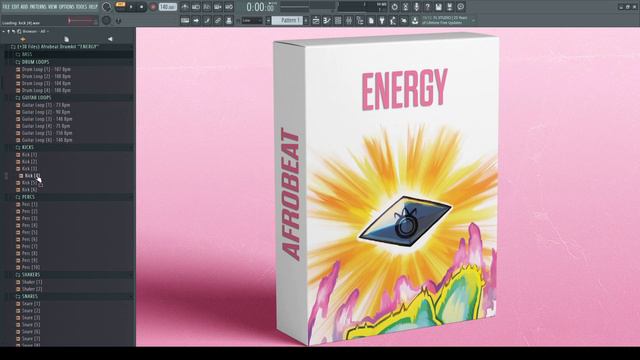Collapse the KICKS folder
This screenshot has height=360, width=640.
[28, 147]
